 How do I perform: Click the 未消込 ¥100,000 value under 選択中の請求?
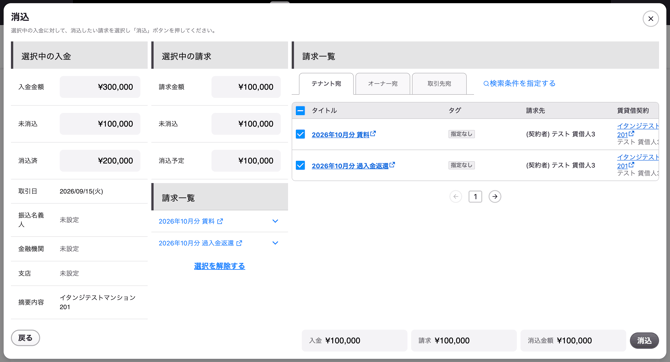[246, 124]
